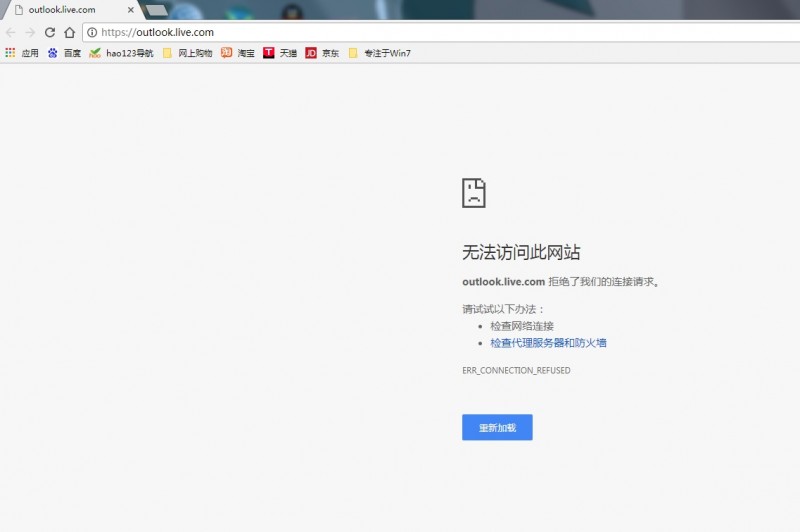The image size is (800, 532).
Task: Open the 应用 apps grid shortcut
Action: point(22,53)
